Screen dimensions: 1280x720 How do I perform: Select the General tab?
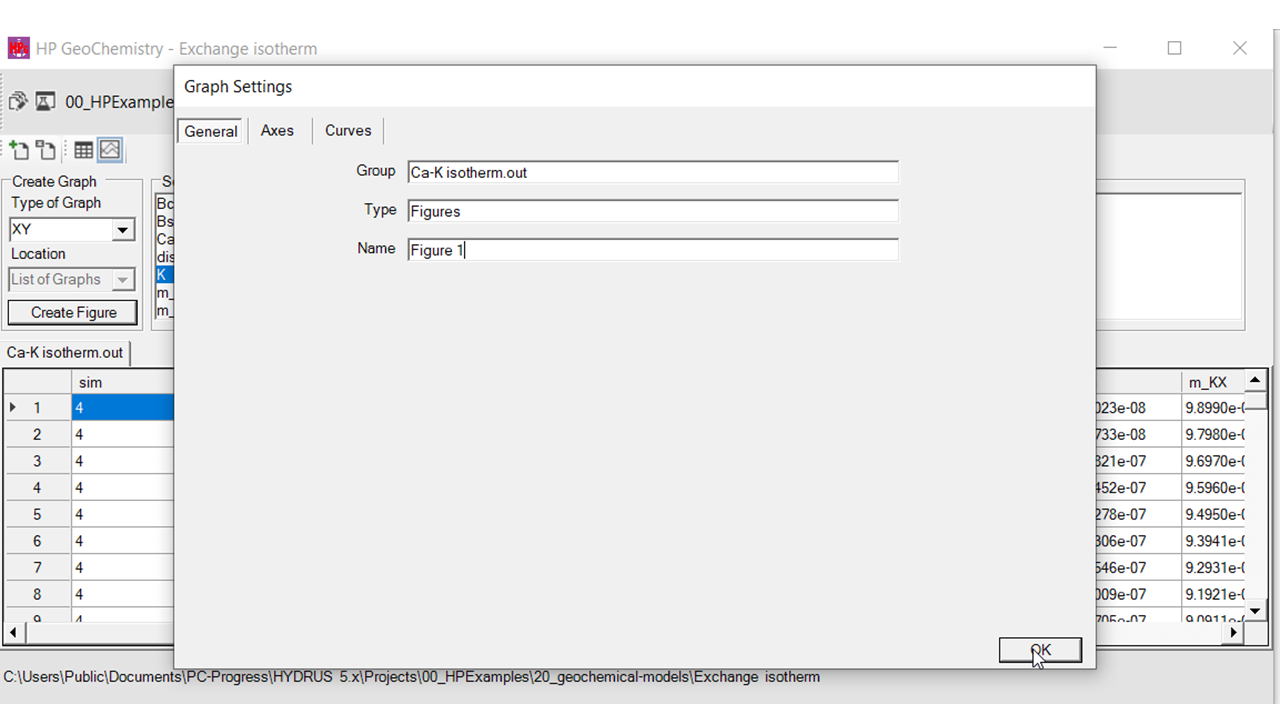click(x=211, y=131)
